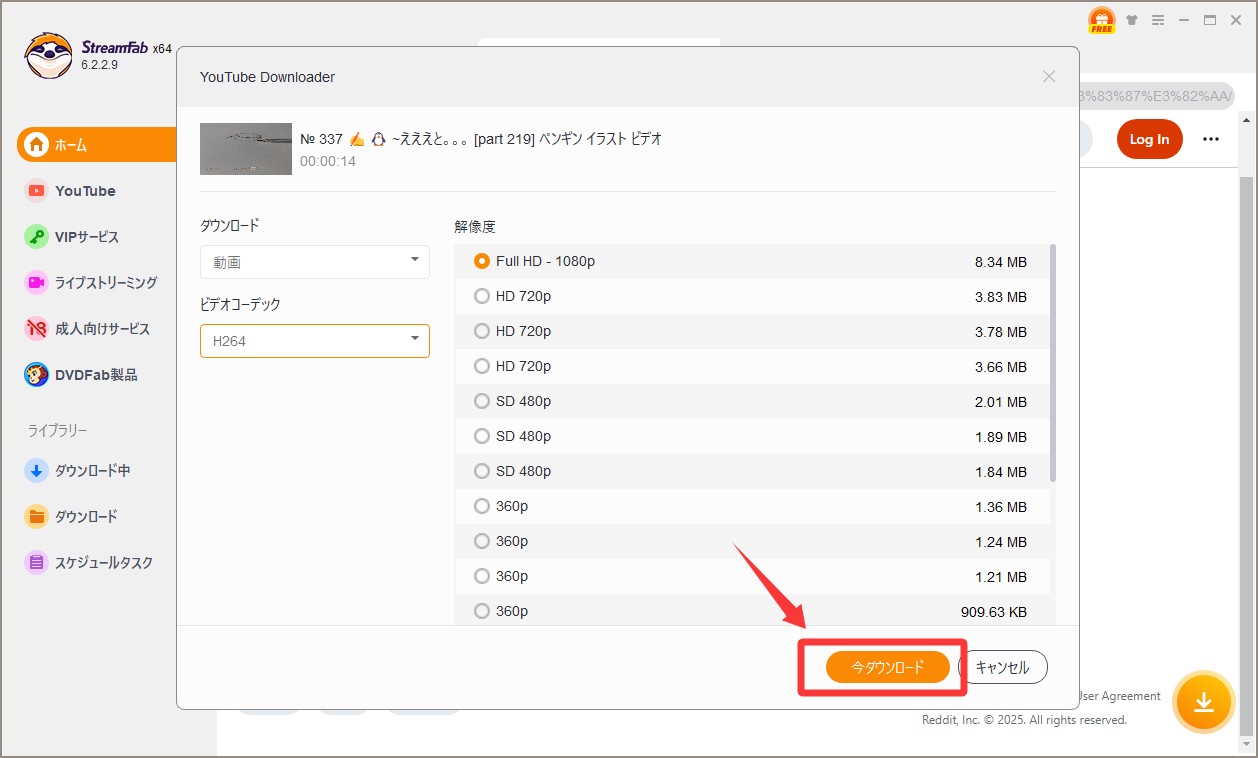
Task: Open the three-dot more menu beside Log In
Action: pos(1211,139)
